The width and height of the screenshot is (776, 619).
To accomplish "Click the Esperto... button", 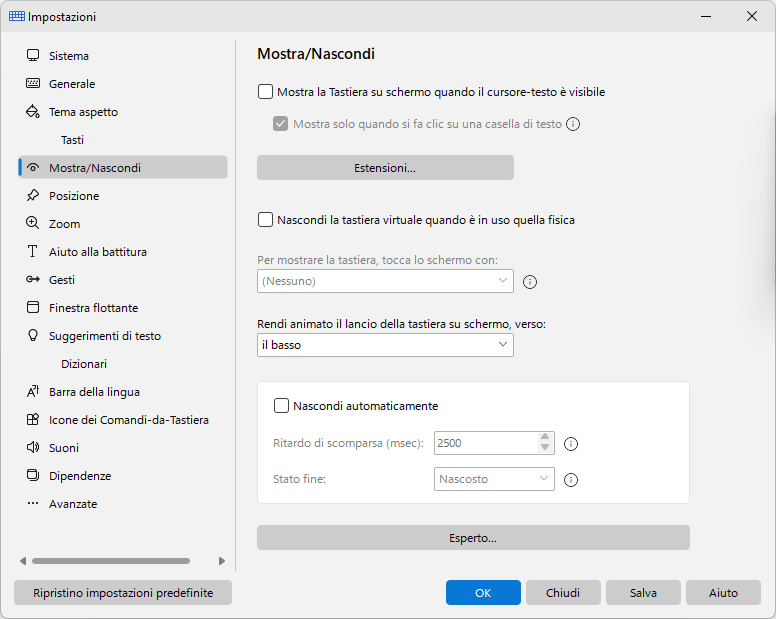I will (x=473, y=537).
